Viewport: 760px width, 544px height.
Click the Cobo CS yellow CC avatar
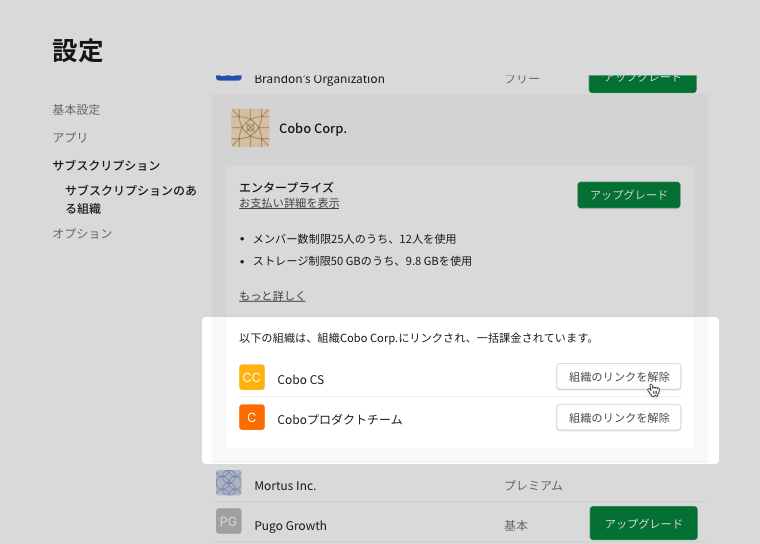[x=252, y=377]
